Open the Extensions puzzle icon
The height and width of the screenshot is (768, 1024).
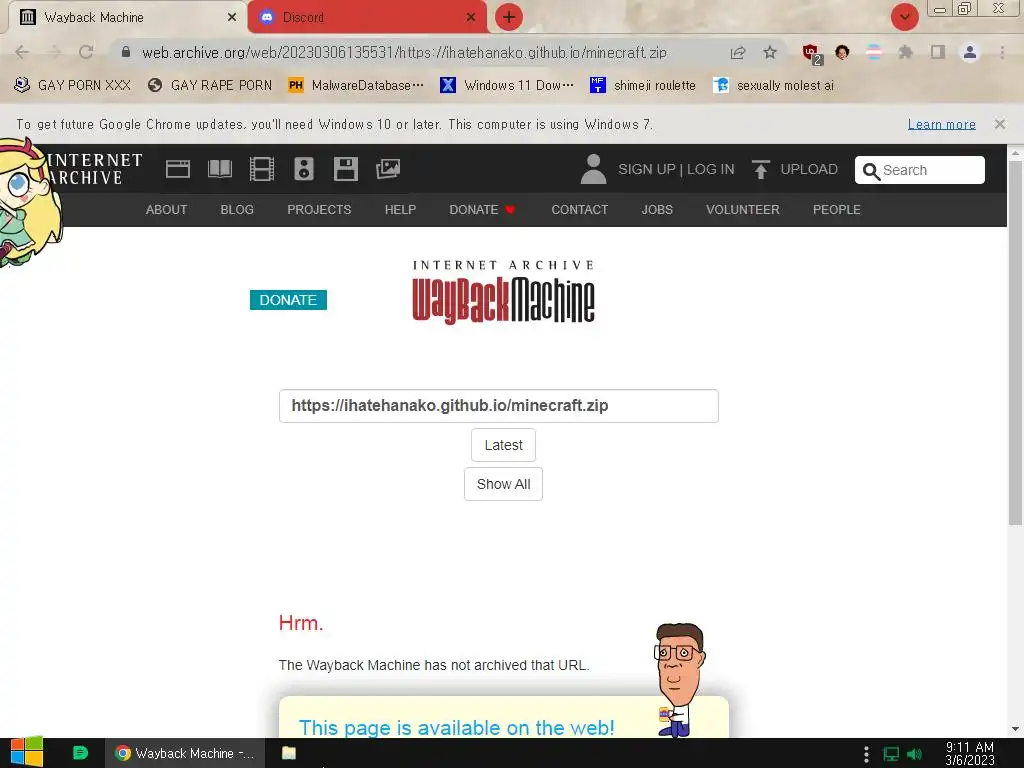click(x=905, y=52)
